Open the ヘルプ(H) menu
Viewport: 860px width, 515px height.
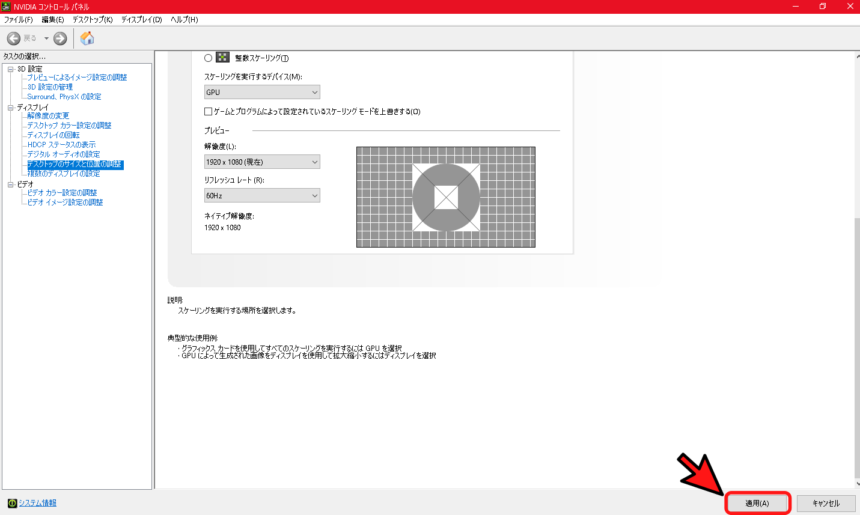[184, 19]
